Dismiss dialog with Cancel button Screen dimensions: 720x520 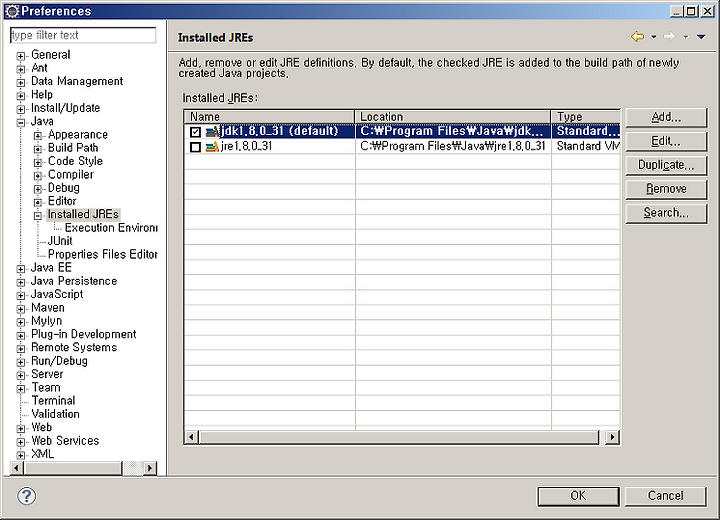pyautogui.click(x=665, y=496)
